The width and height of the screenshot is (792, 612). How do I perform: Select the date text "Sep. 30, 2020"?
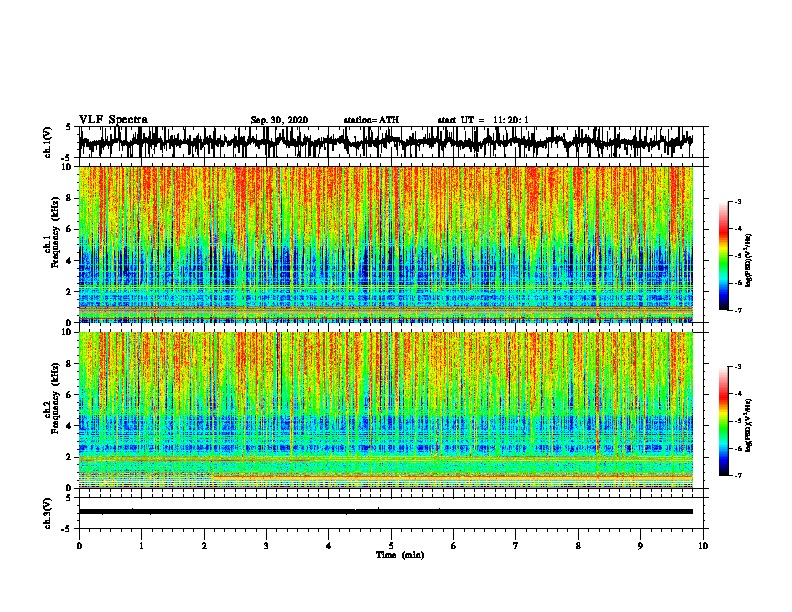click(279, 120)
